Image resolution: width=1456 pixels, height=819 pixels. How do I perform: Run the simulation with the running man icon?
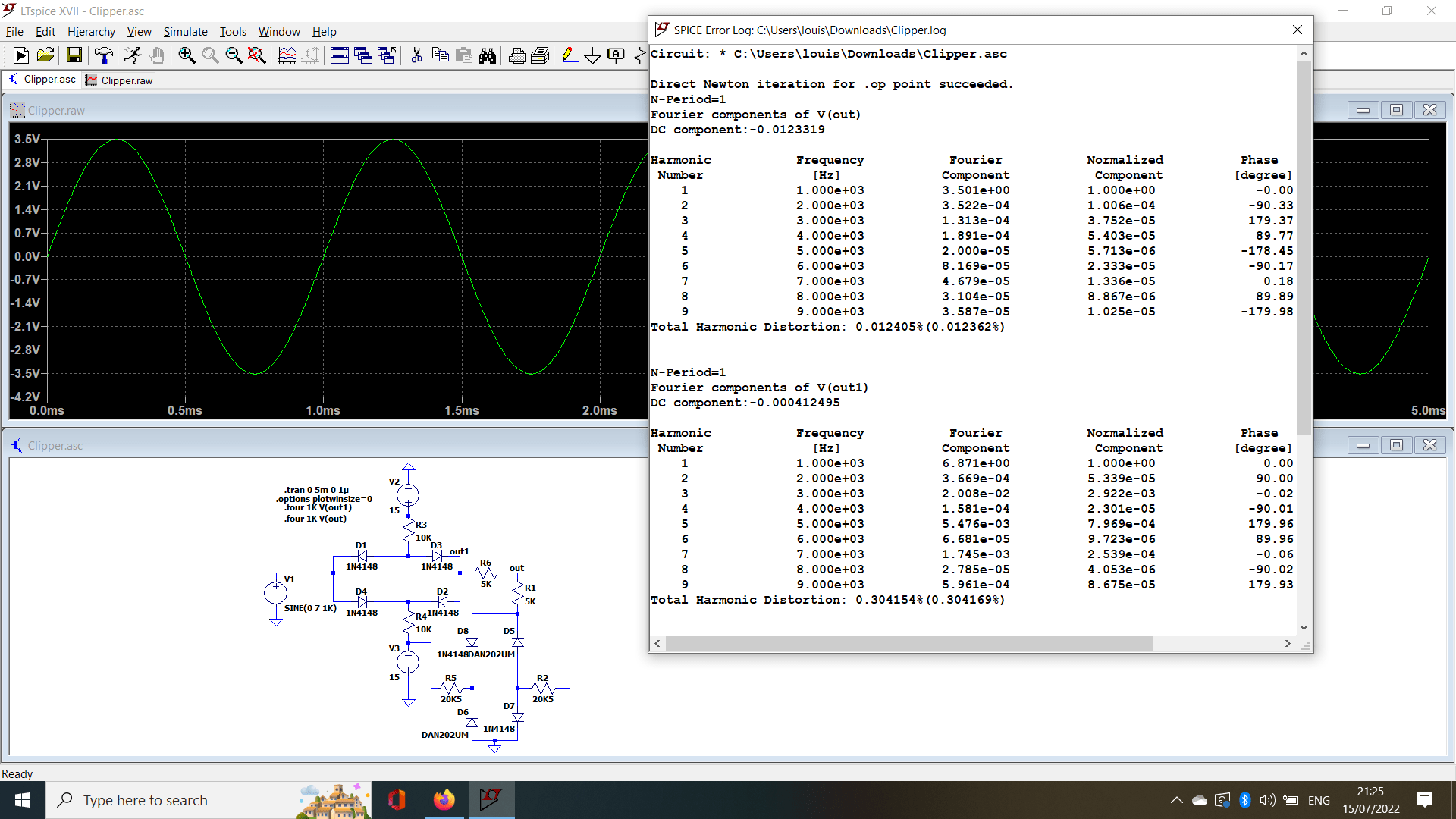point(133,55)
